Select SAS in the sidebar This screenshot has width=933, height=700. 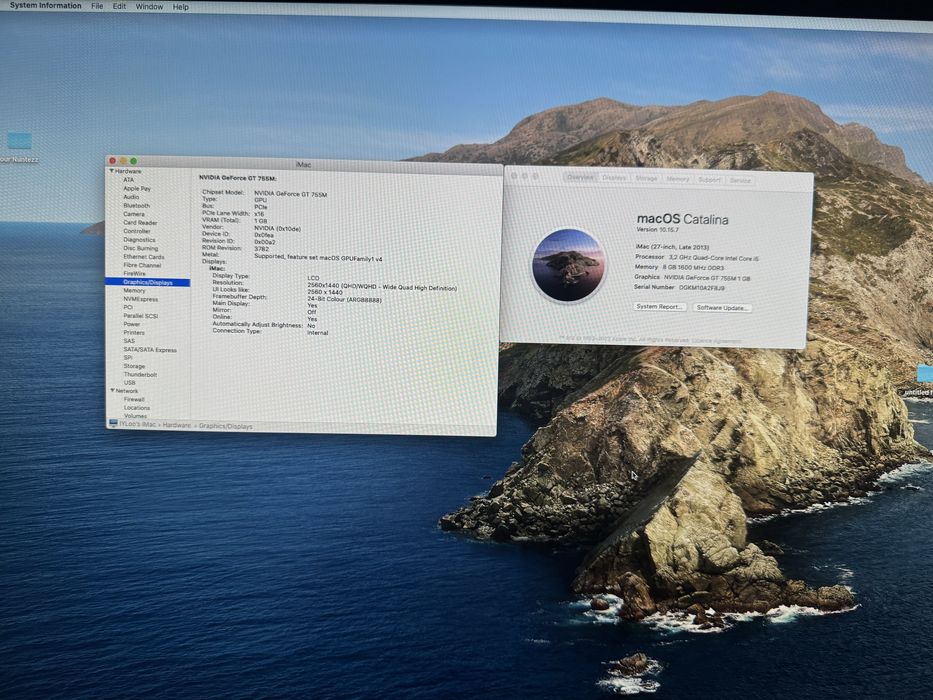[129, 341]
